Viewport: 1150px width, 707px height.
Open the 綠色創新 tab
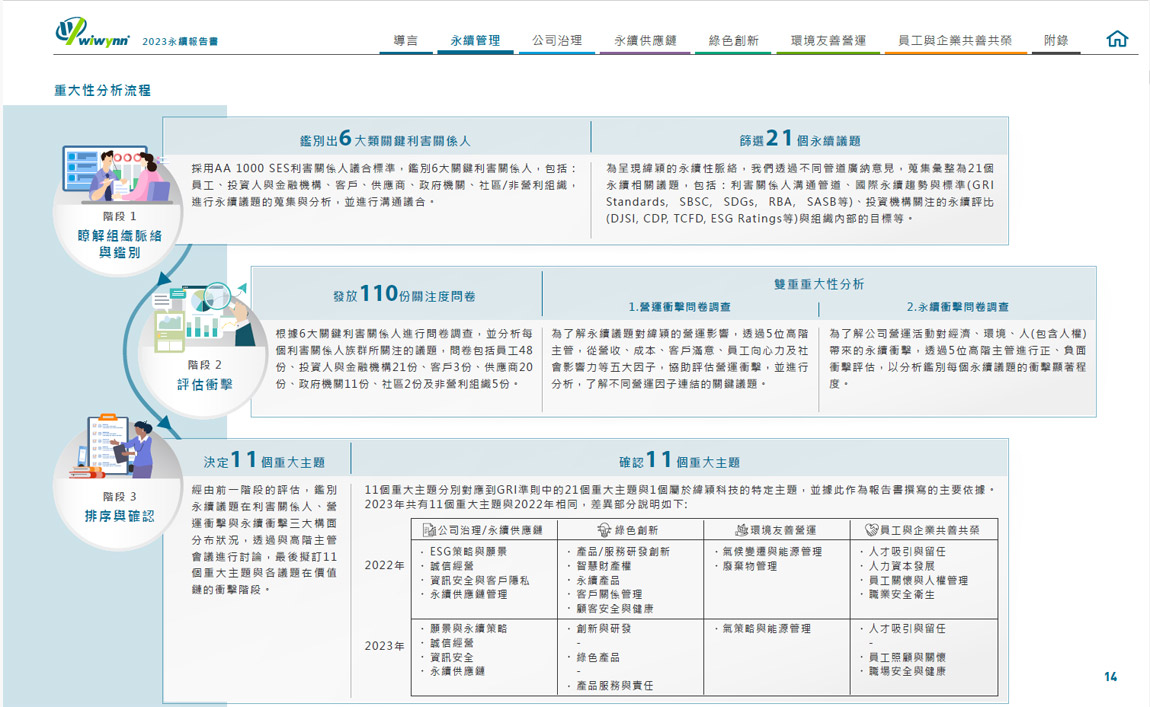733,41
